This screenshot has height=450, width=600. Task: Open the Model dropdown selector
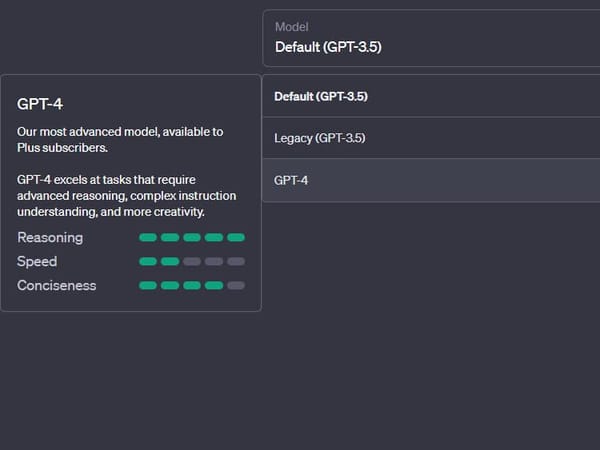click(430, 38)
